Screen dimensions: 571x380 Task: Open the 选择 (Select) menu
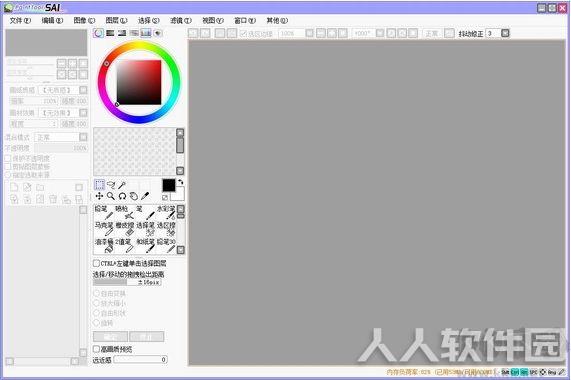click(x=149, y=20)
